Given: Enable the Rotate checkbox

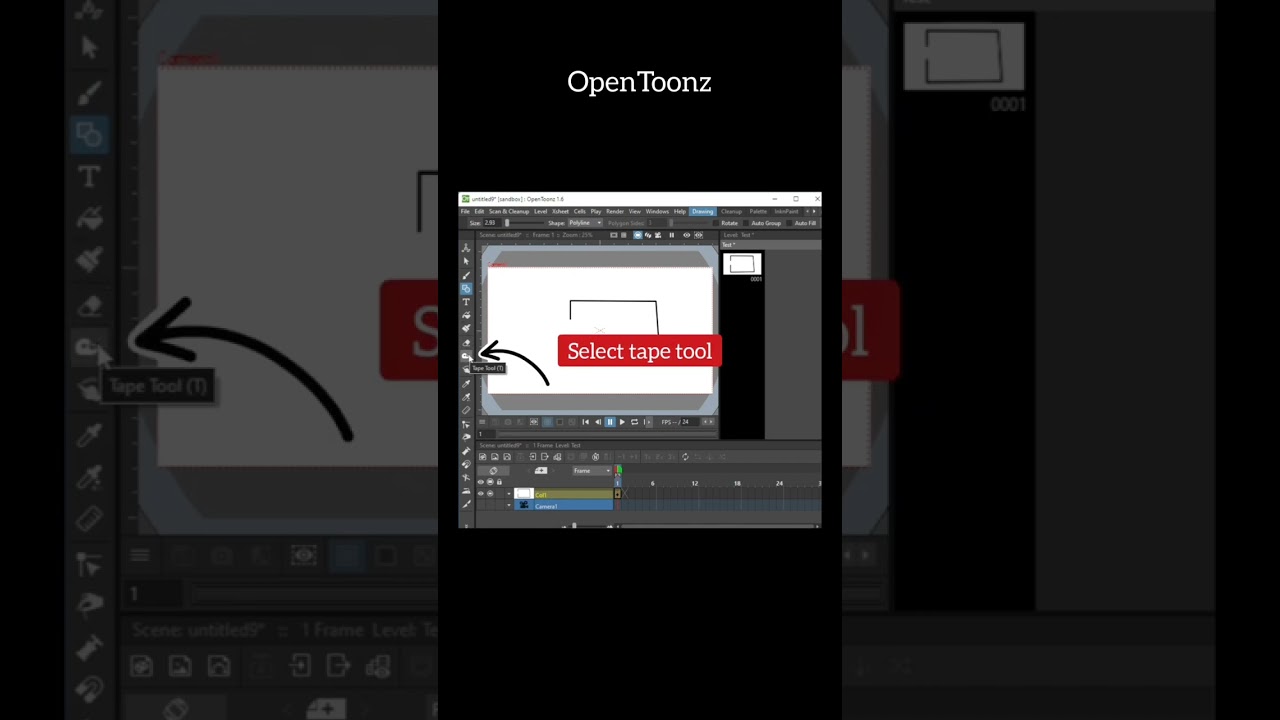Looking at the screenshot, I should 716,223.
